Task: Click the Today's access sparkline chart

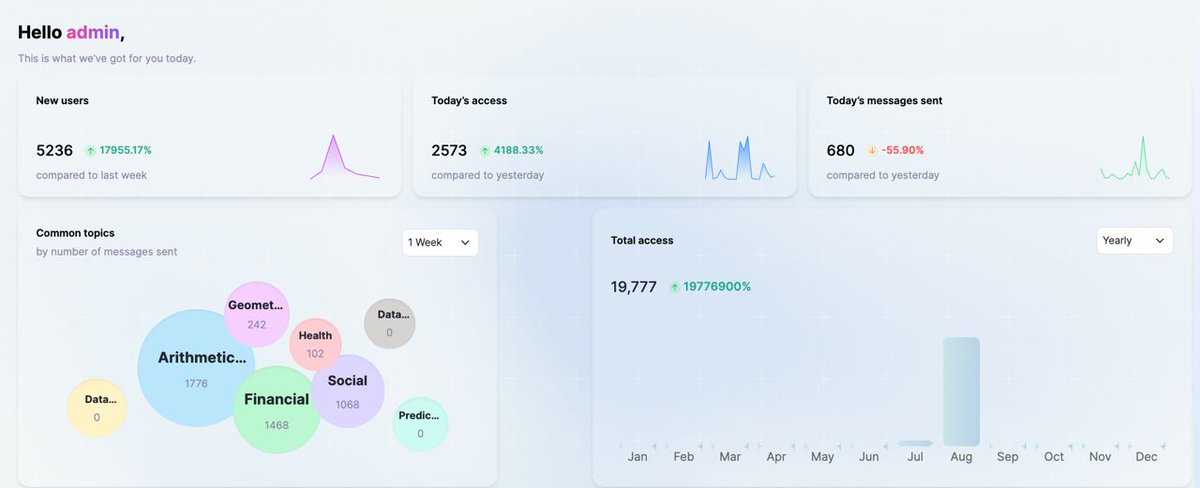Action: 740,158
